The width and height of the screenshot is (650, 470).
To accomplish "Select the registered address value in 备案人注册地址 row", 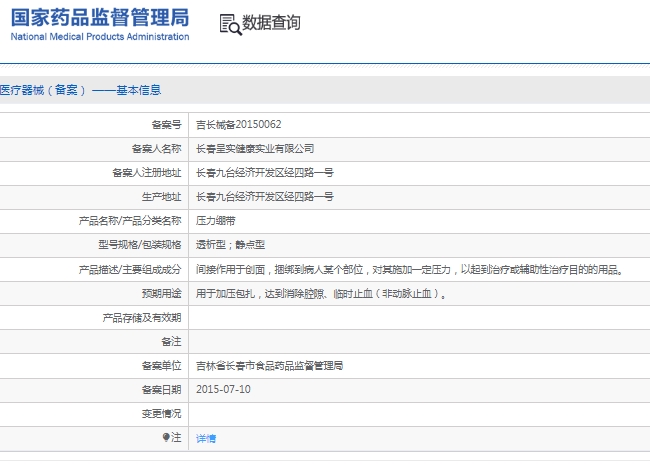I will point(264,172).
